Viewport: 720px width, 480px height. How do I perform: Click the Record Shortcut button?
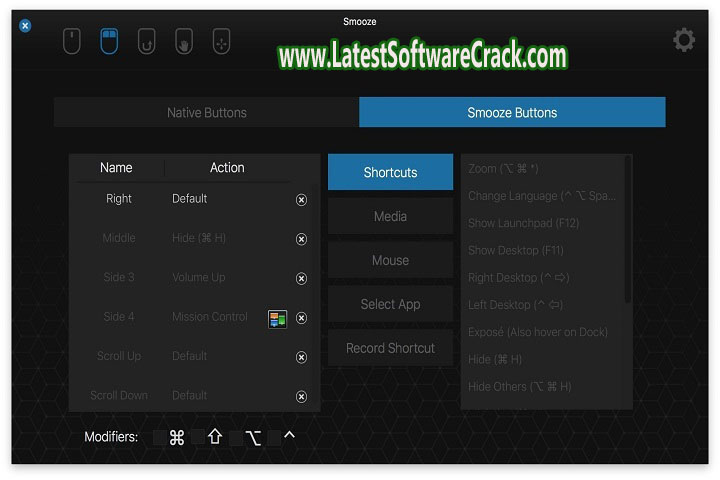click(x=390, y=348)
